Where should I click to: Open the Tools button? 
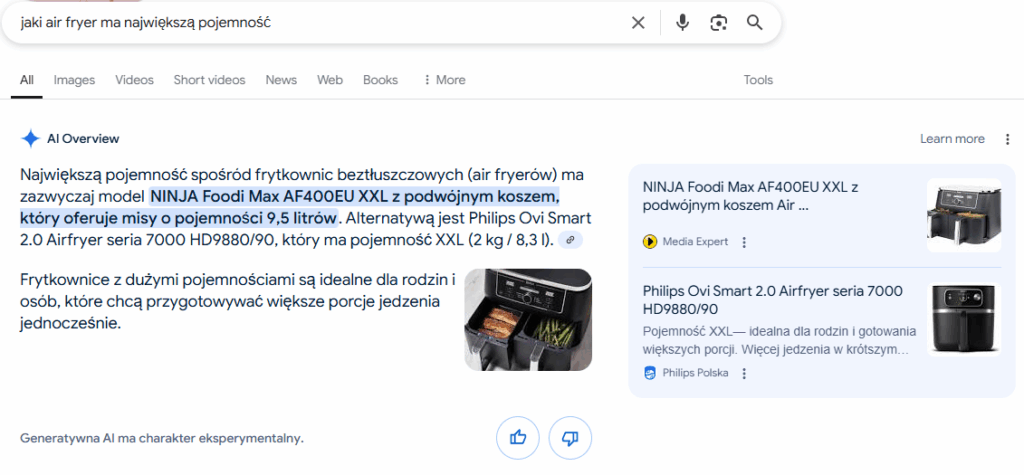point(758,80)
